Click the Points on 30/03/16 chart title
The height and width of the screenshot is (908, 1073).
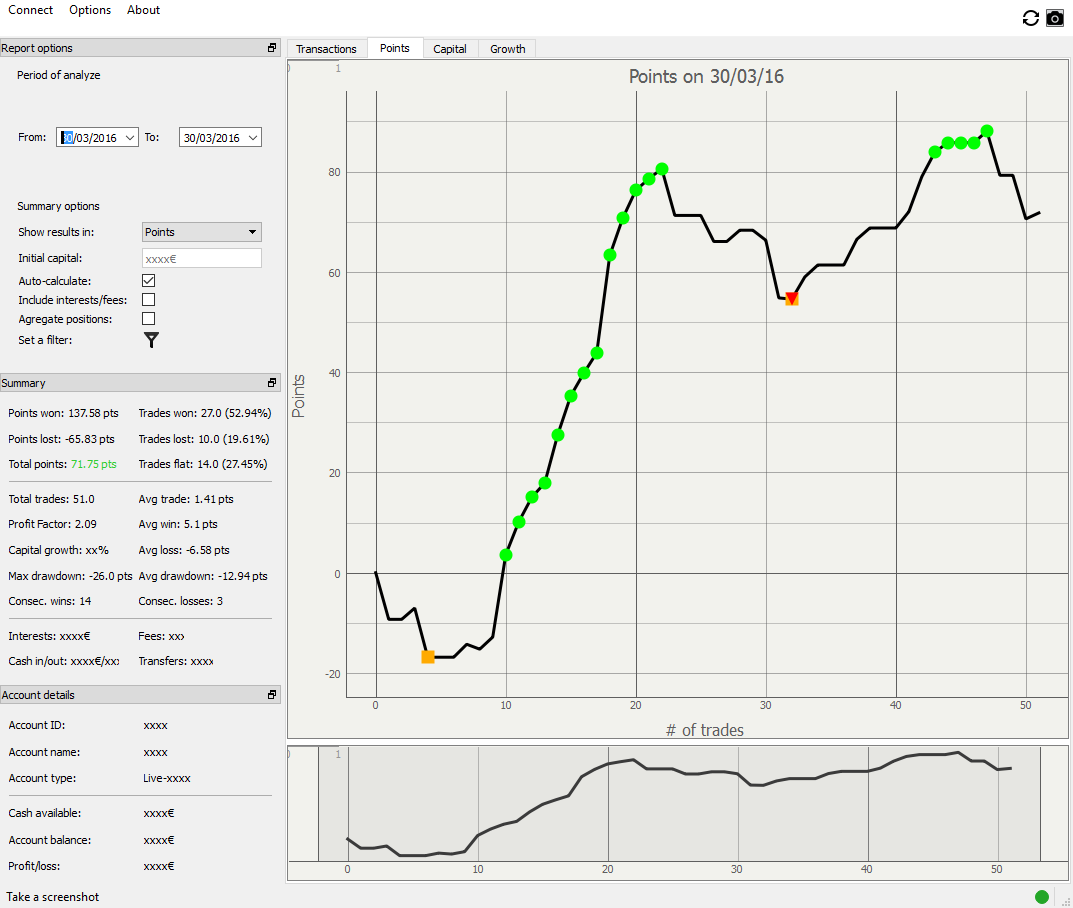coord(706,76)
